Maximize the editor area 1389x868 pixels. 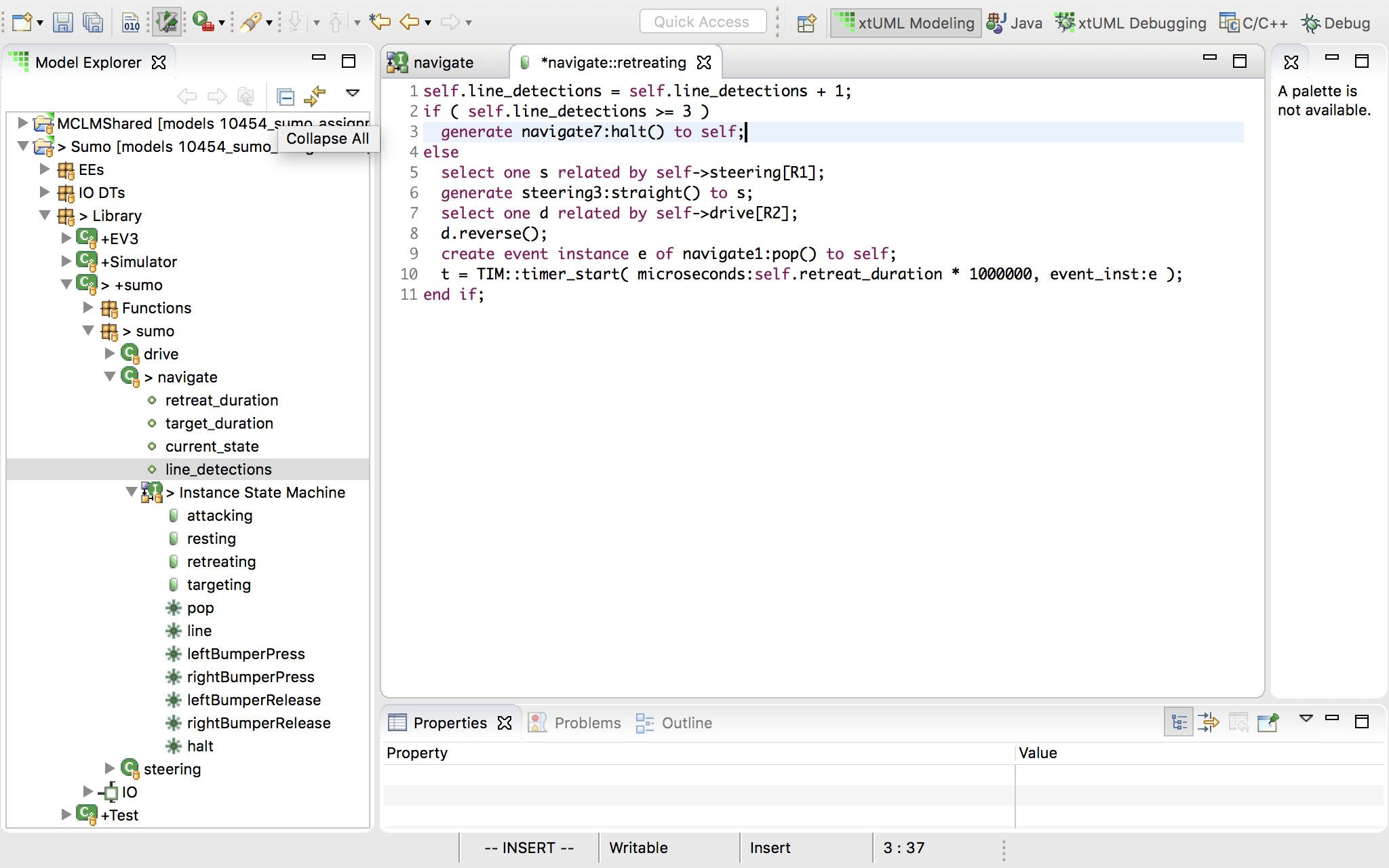pos(1240,61)
